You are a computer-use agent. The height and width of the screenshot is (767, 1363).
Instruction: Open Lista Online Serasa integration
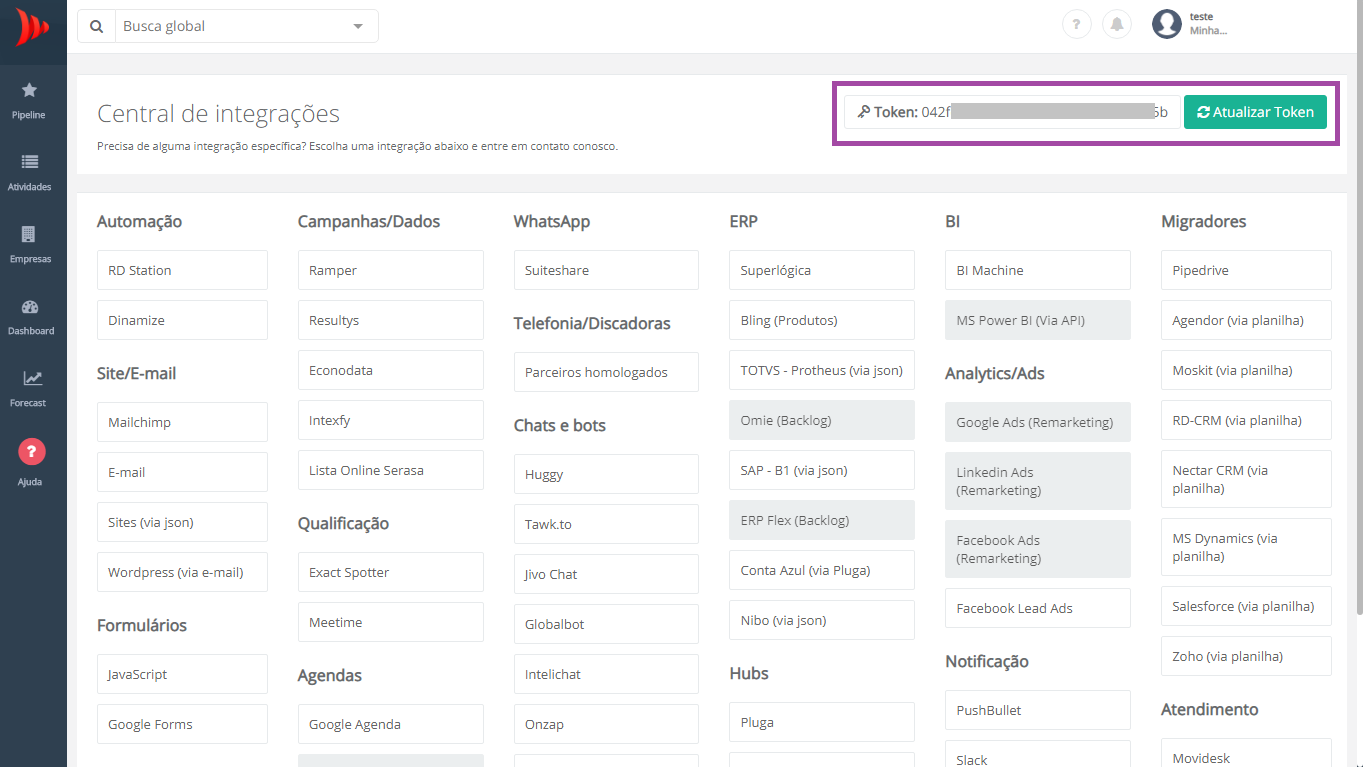(391, 470)
